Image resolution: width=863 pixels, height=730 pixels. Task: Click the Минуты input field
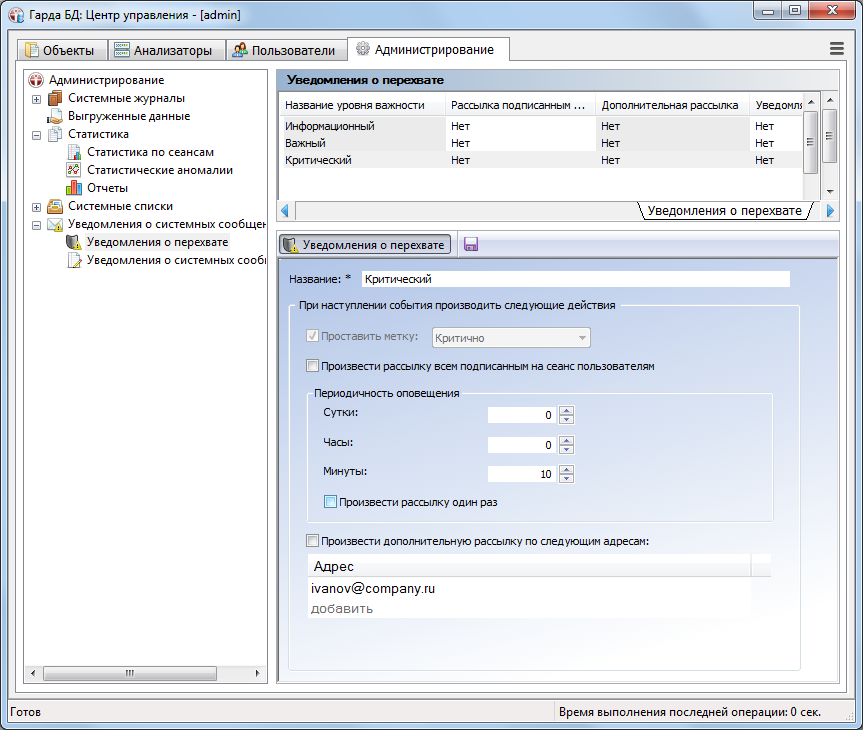coord(522,474)
